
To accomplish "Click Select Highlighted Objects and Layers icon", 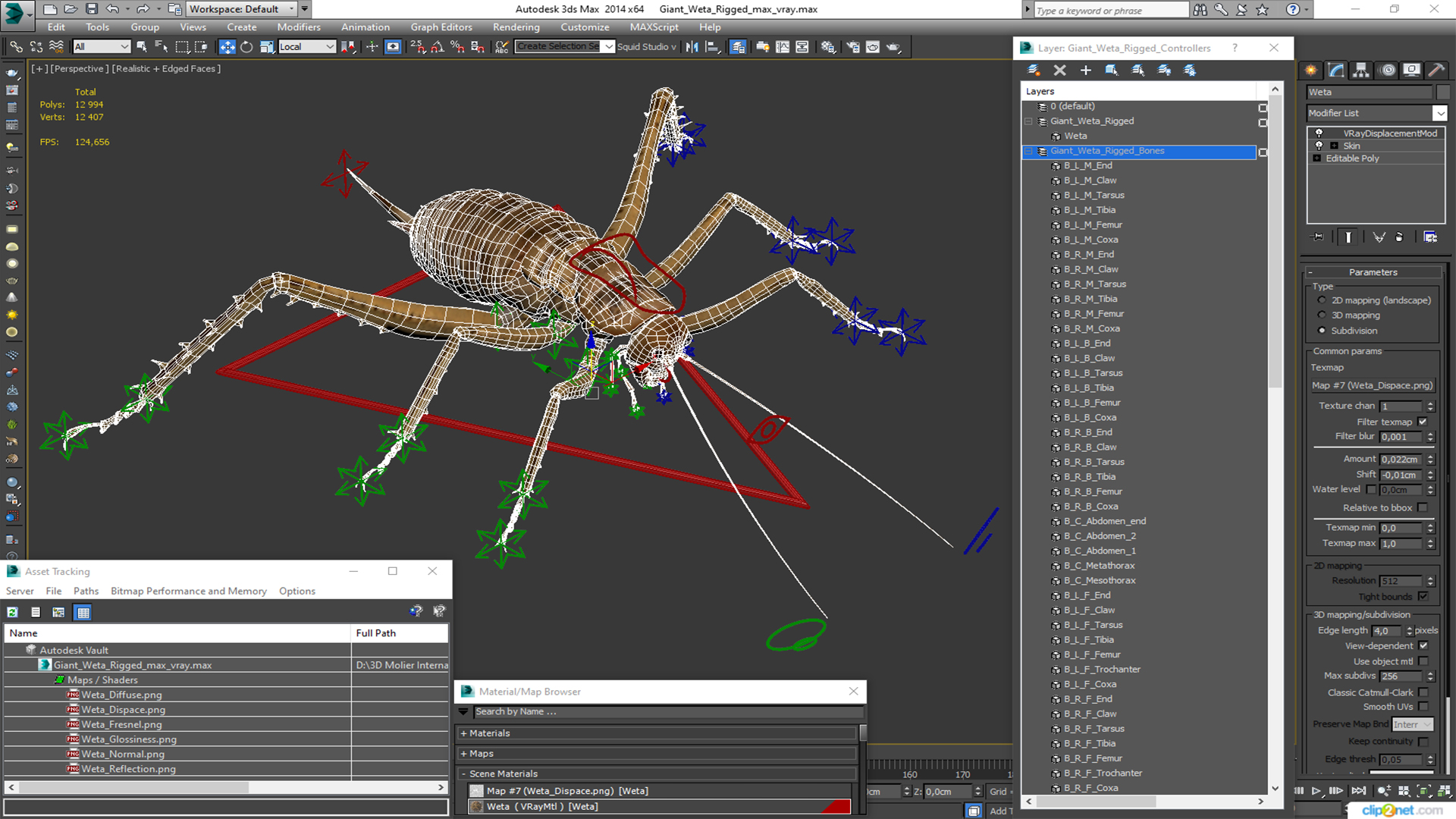I will click(1112, 71).
